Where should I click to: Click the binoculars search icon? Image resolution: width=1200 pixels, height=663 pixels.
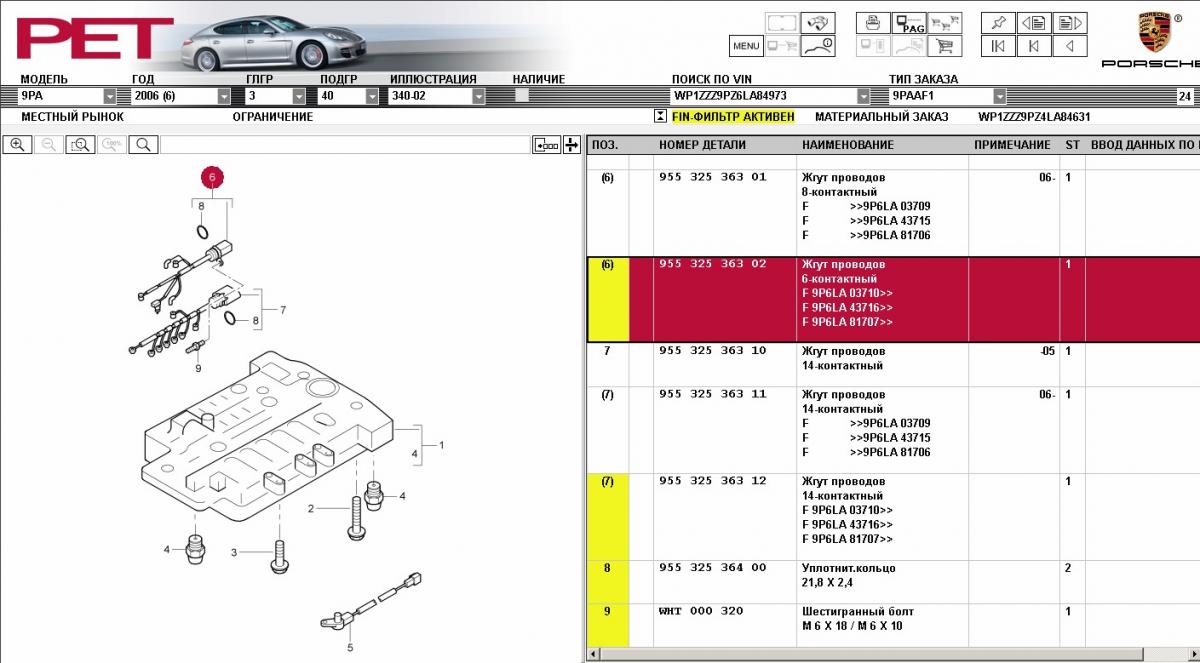819,22
